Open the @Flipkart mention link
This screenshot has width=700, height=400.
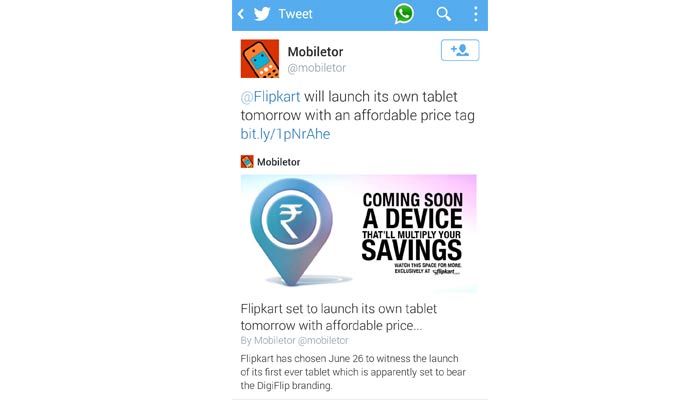point(271,96)
